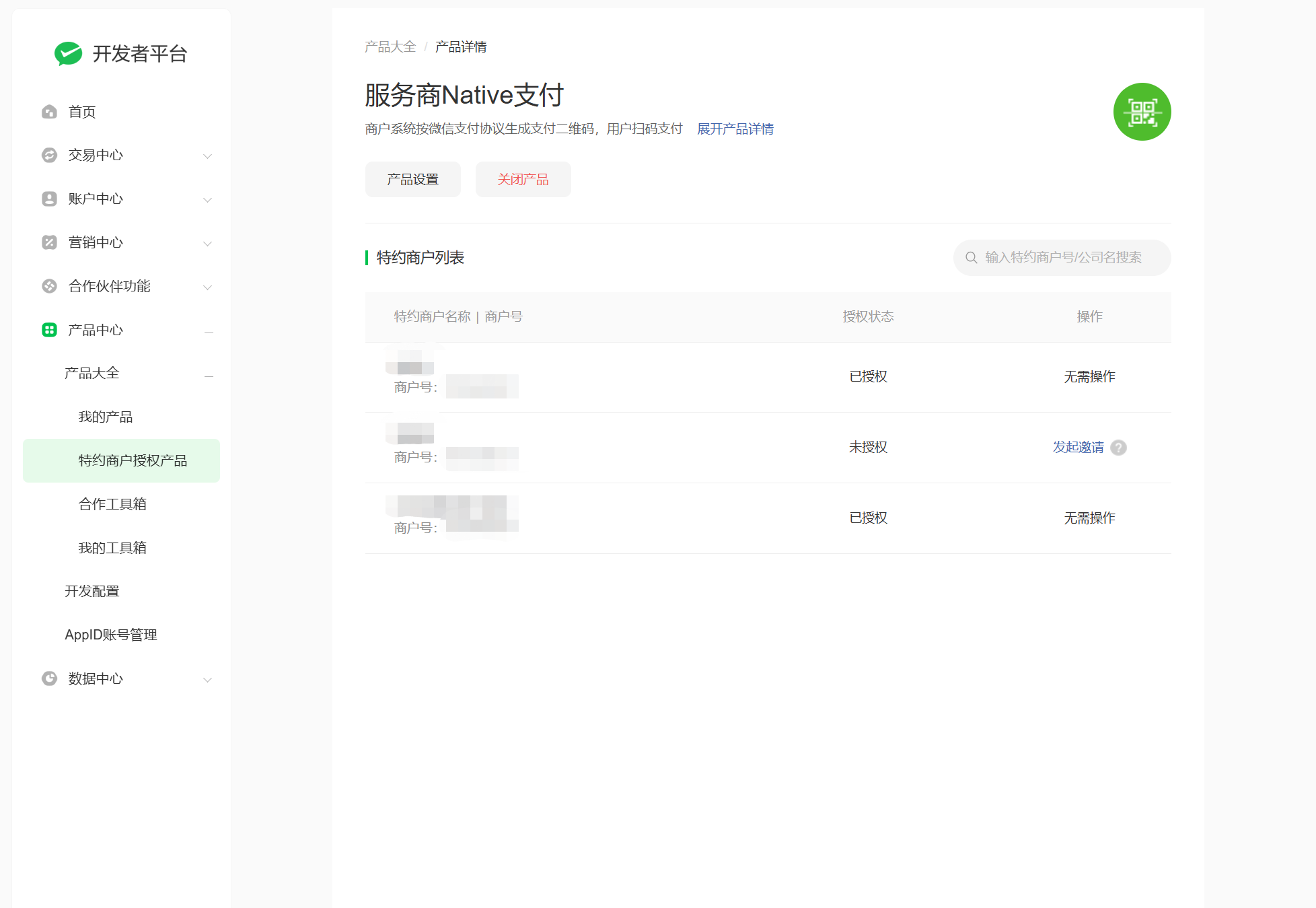Screen dimensions: 1316x908
Task: Click the red 关闭产品 button
Action: pyautogui.click(x=523, y=179)
